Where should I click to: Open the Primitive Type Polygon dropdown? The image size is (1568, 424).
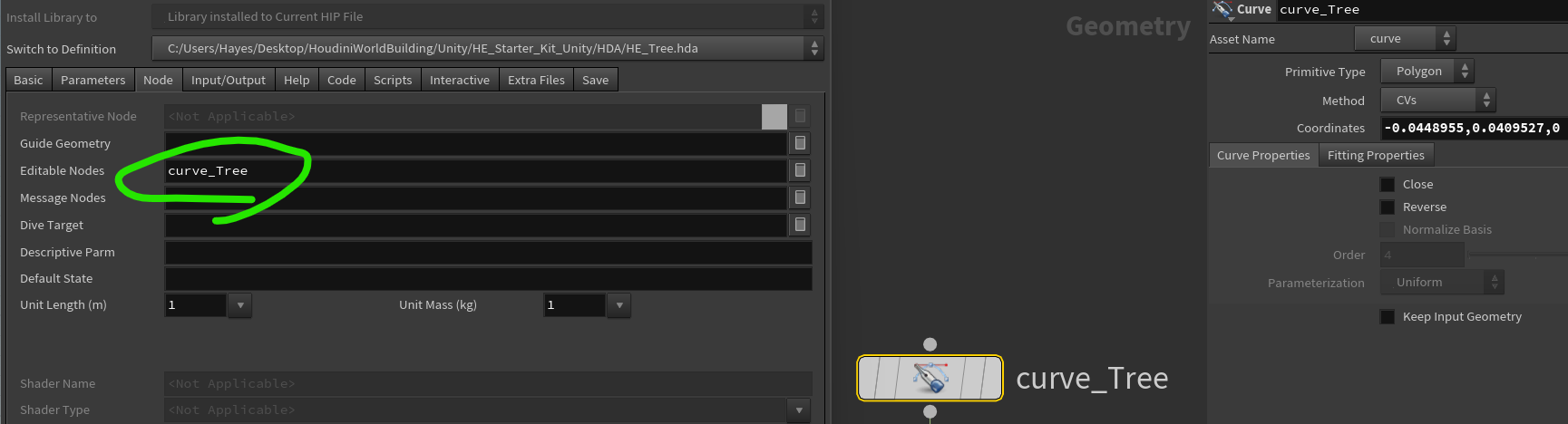[1427, 71]
